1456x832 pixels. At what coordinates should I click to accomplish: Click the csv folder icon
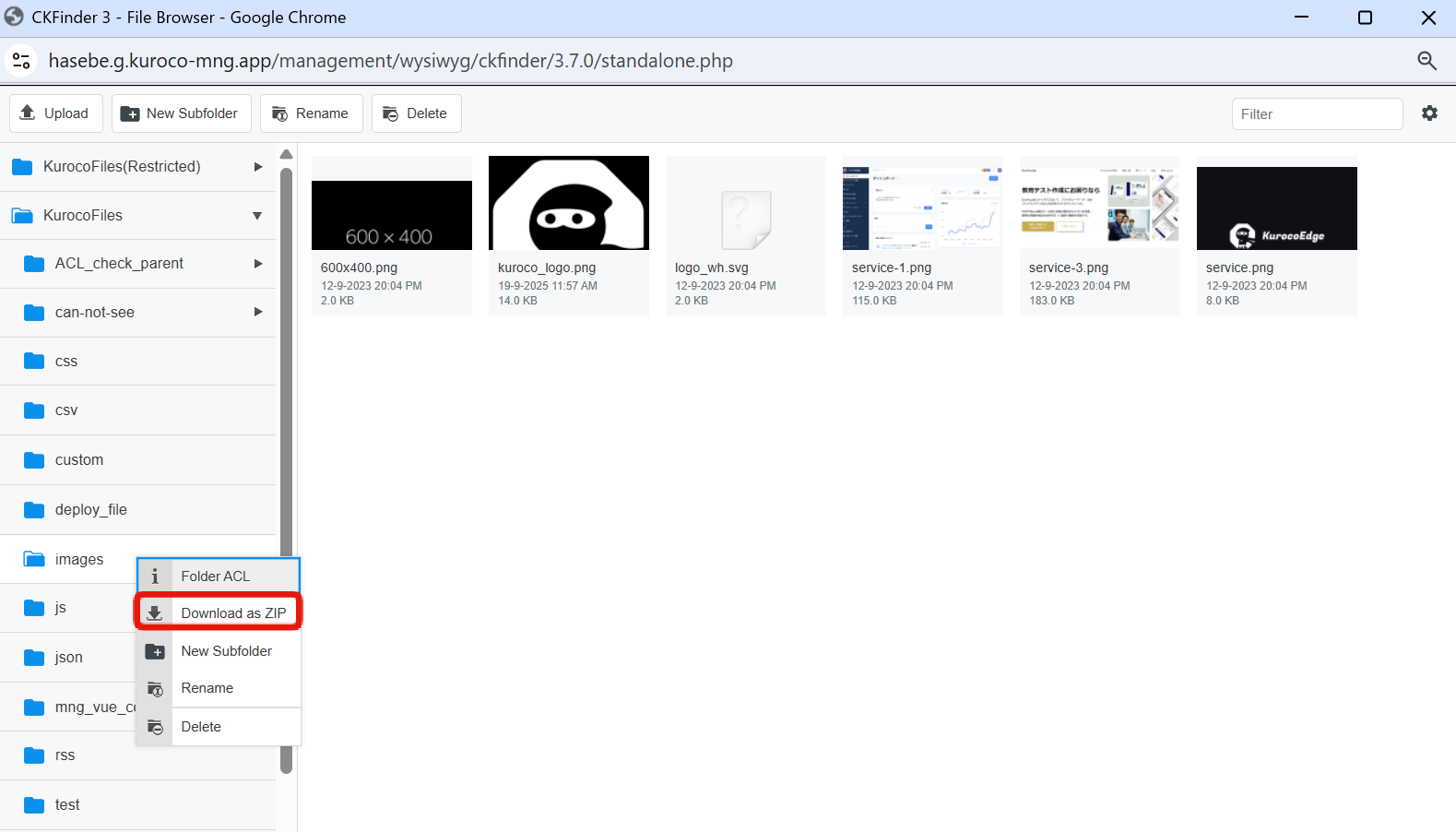tap(34, 410)
